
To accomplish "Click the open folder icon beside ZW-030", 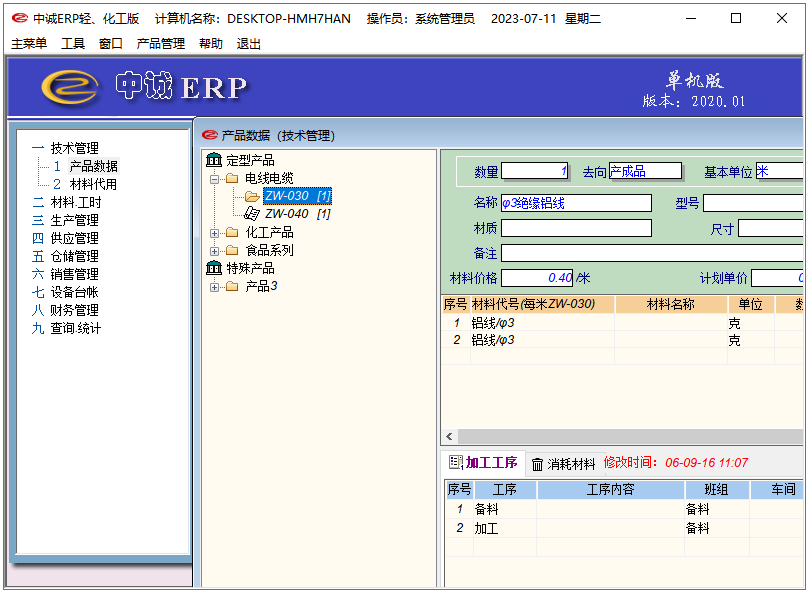I will click(x=252, y=196).
